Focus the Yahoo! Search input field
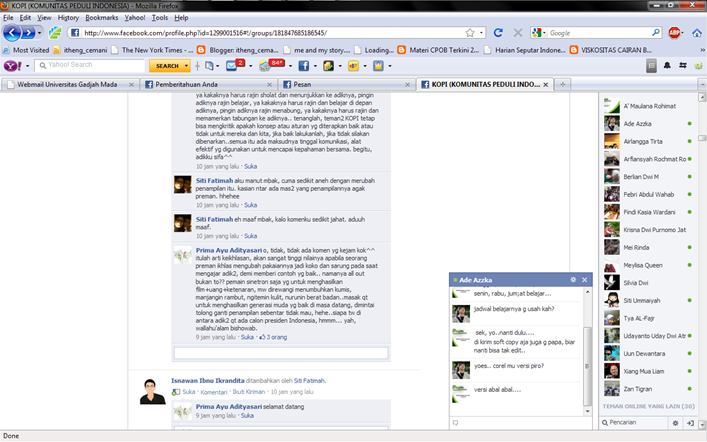 tap(90, 65)
